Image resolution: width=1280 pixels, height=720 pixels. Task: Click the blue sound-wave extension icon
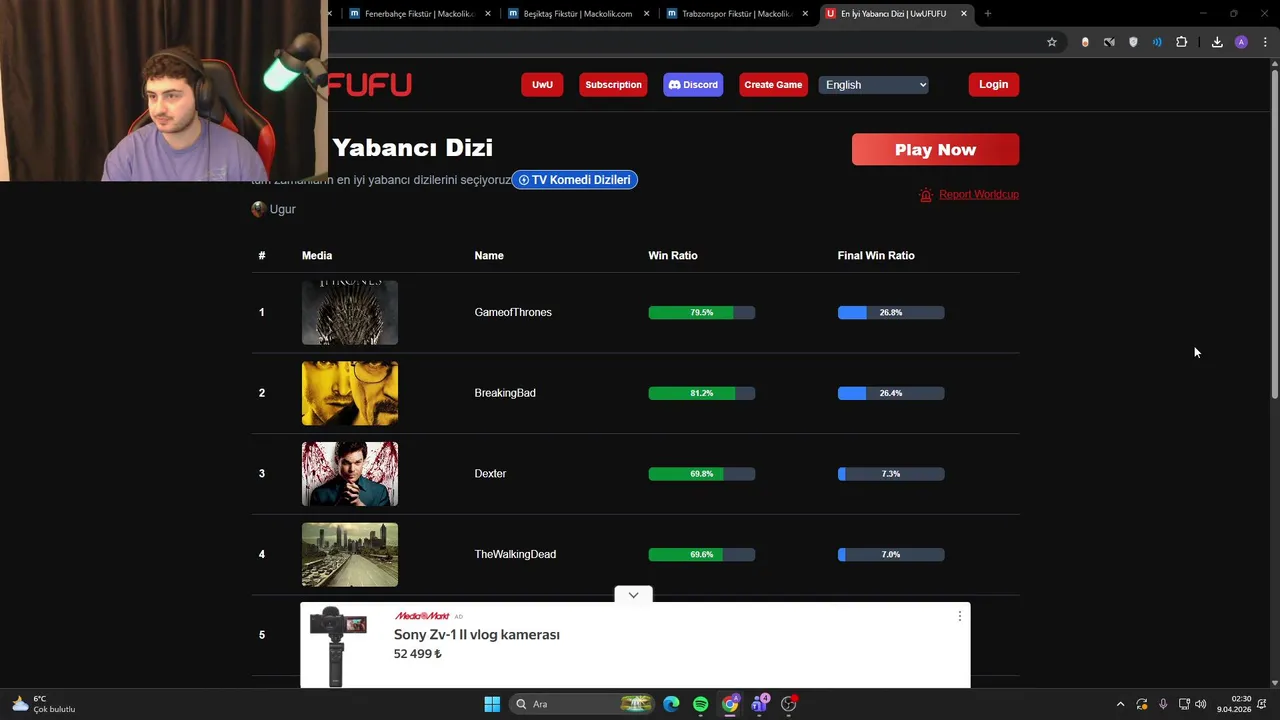[x=1157, y=42]
